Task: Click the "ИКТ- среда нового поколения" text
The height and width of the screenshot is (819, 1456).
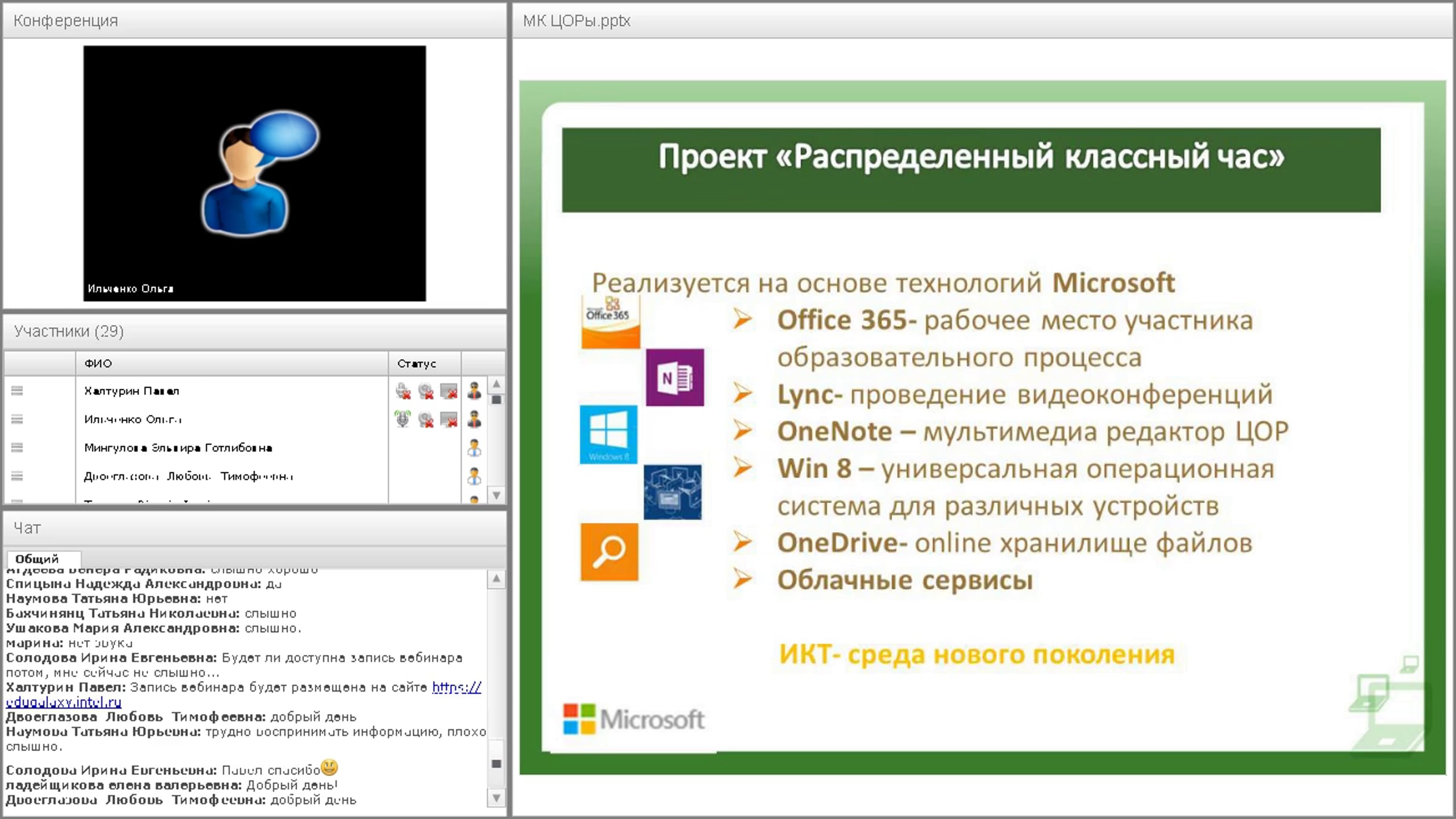Action: [977, 655]
